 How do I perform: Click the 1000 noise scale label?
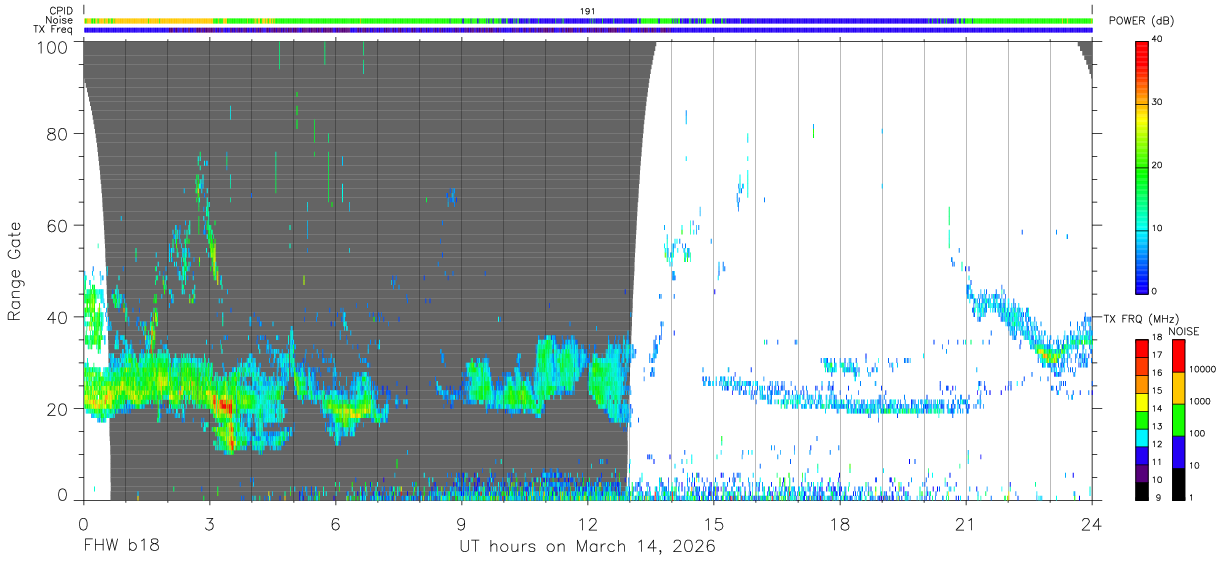coord(1200,401)
